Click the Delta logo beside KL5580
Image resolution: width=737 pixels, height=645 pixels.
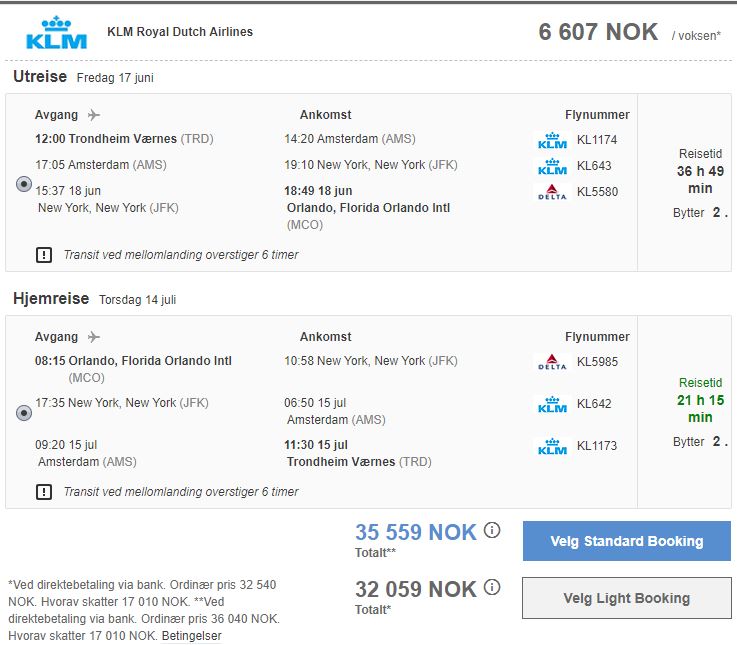(x=552, y=192)
